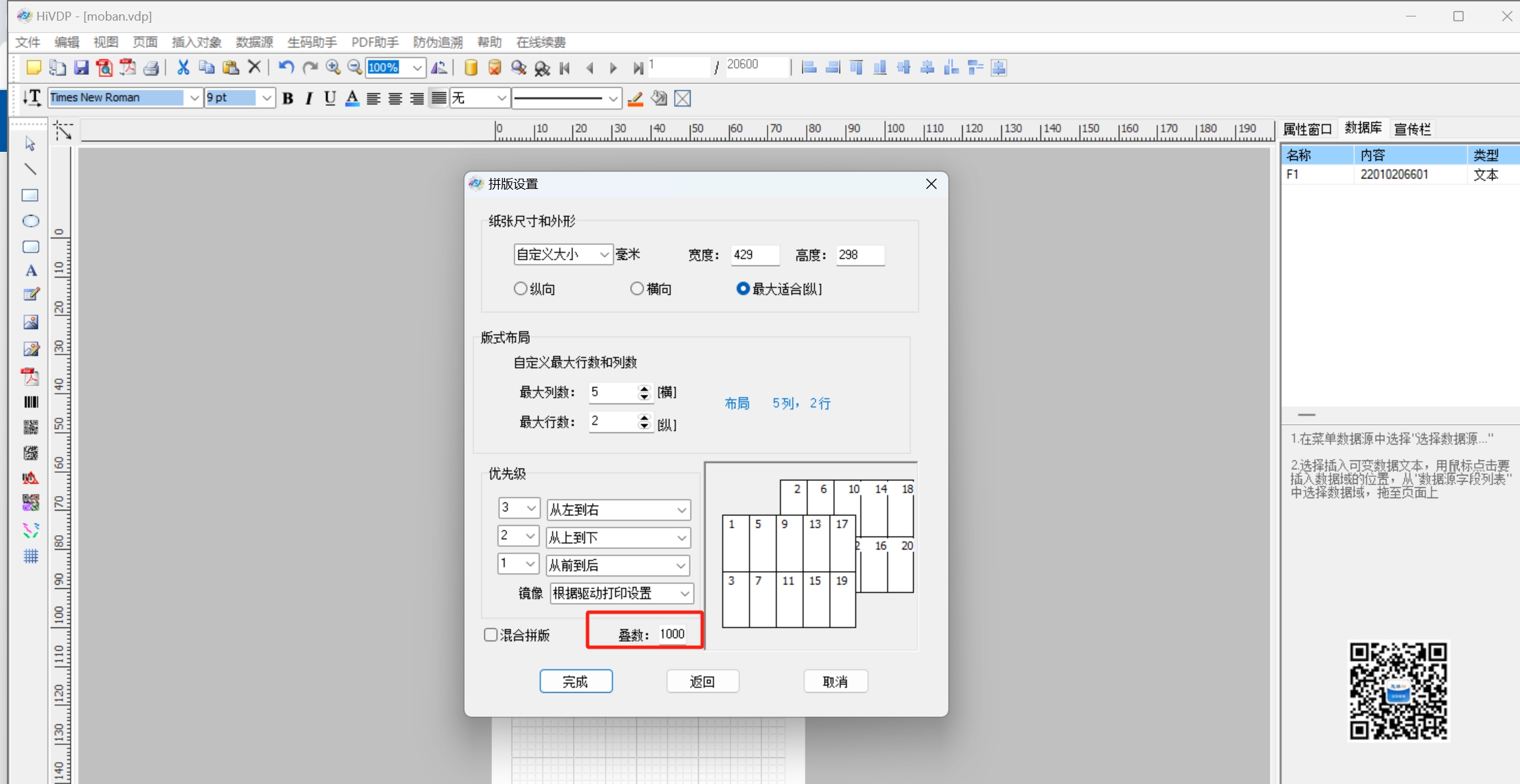The height and width of the screenshot is (784, 1520).
Task: Insert a 1D barcode object
Action: point(30,402)
